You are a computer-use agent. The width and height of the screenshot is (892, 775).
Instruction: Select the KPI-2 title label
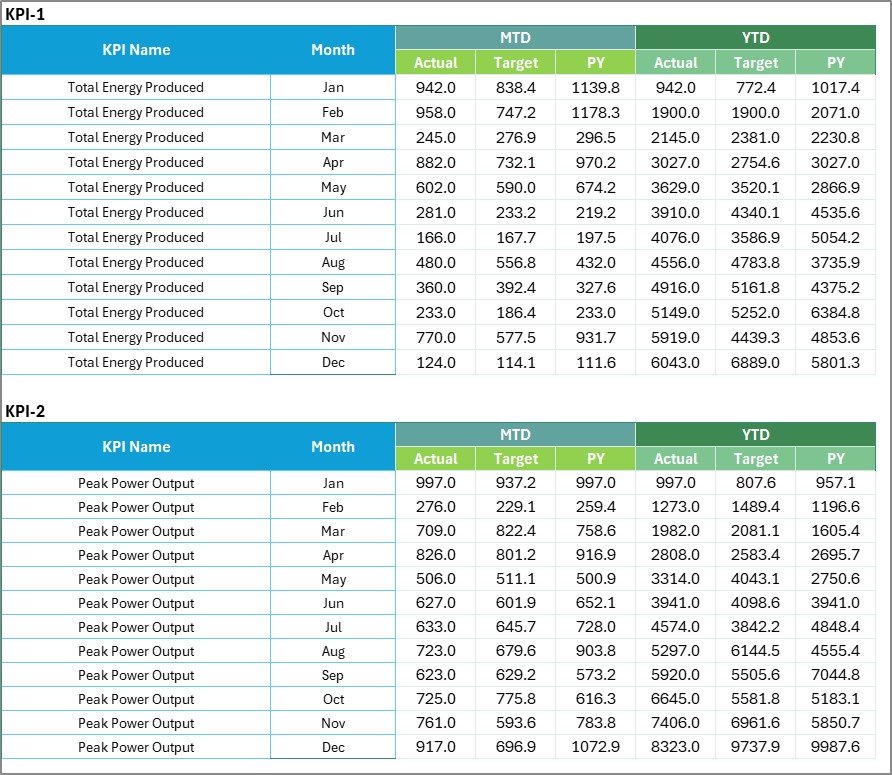point(25,410)
